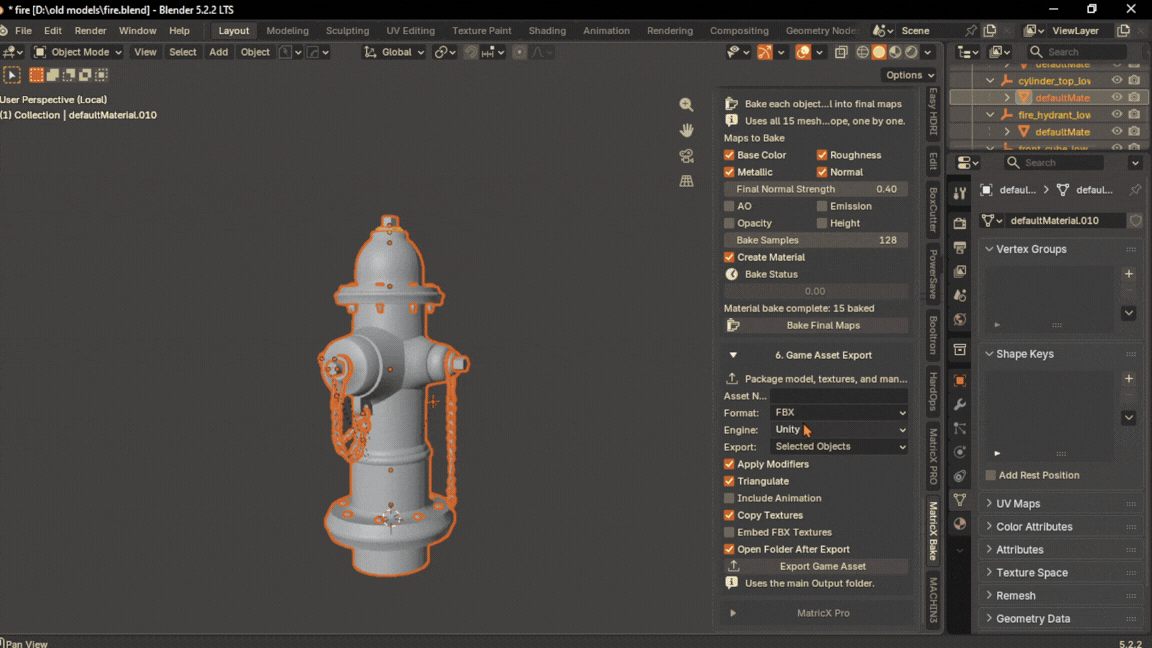Open the File menu
Screen dimensions: 1152x648
pos(23,31)
